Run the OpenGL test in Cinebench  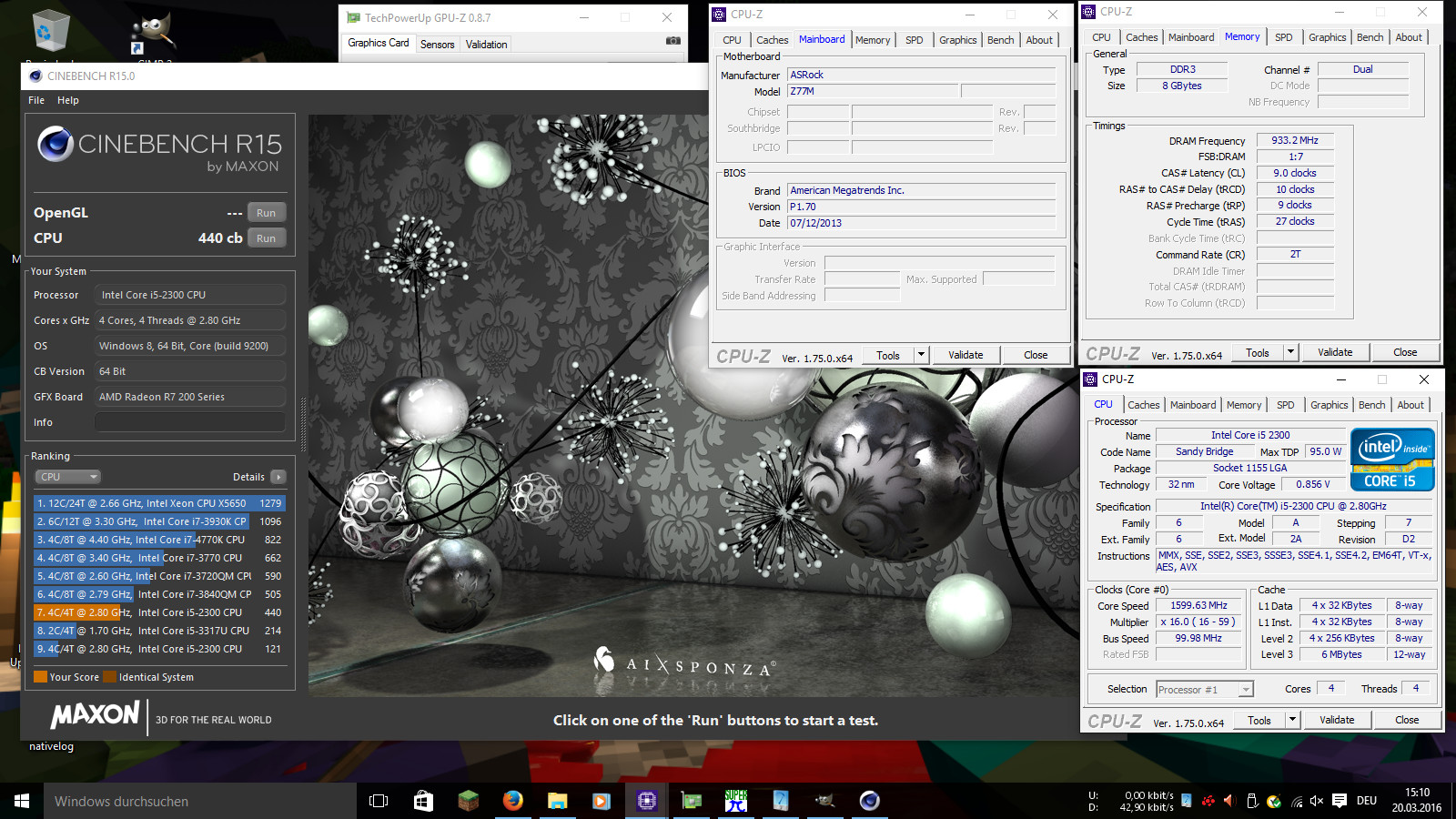pyautogui.click(x=267, y=213)
